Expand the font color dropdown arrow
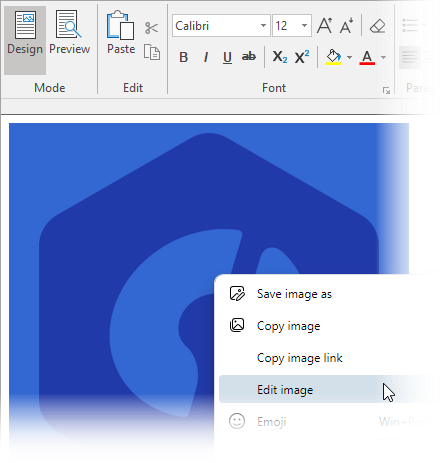This screenshot has height=463, width=442. point(384,57)
